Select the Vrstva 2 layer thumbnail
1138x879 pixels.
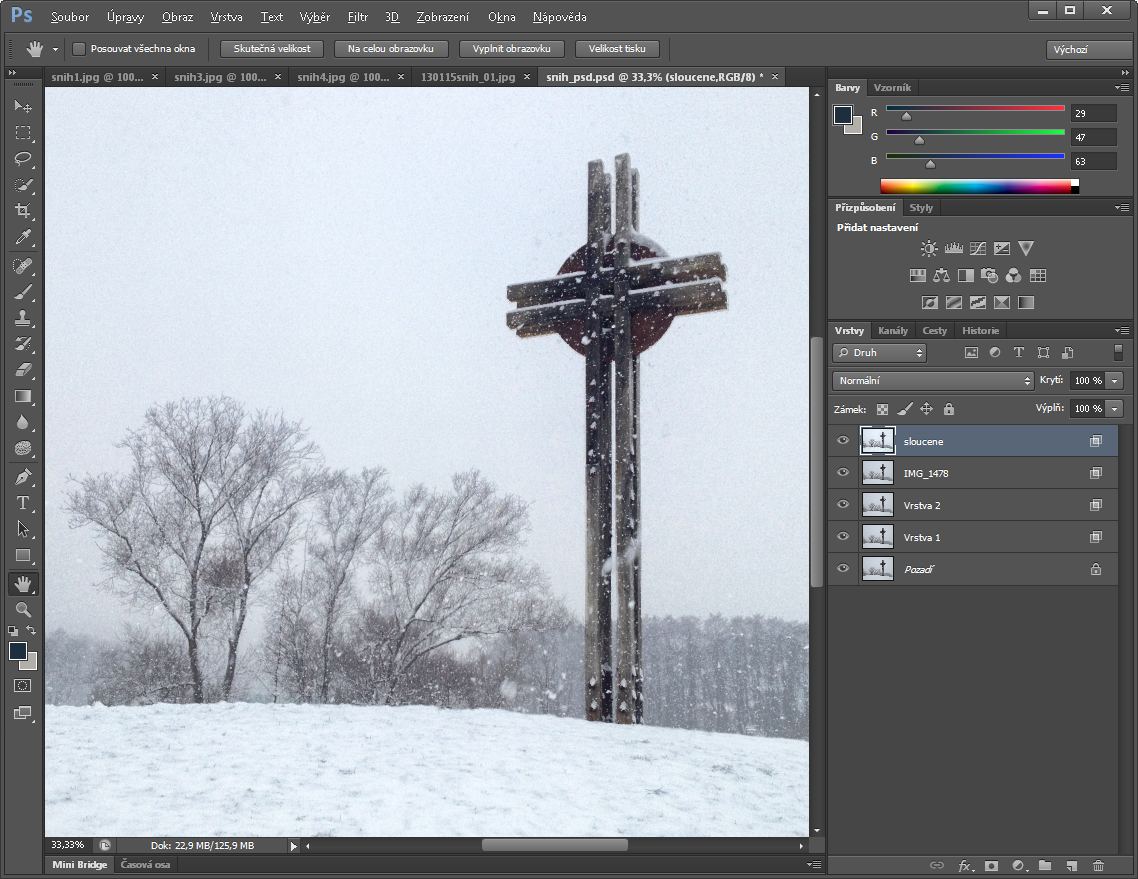(x=877, y=505)
